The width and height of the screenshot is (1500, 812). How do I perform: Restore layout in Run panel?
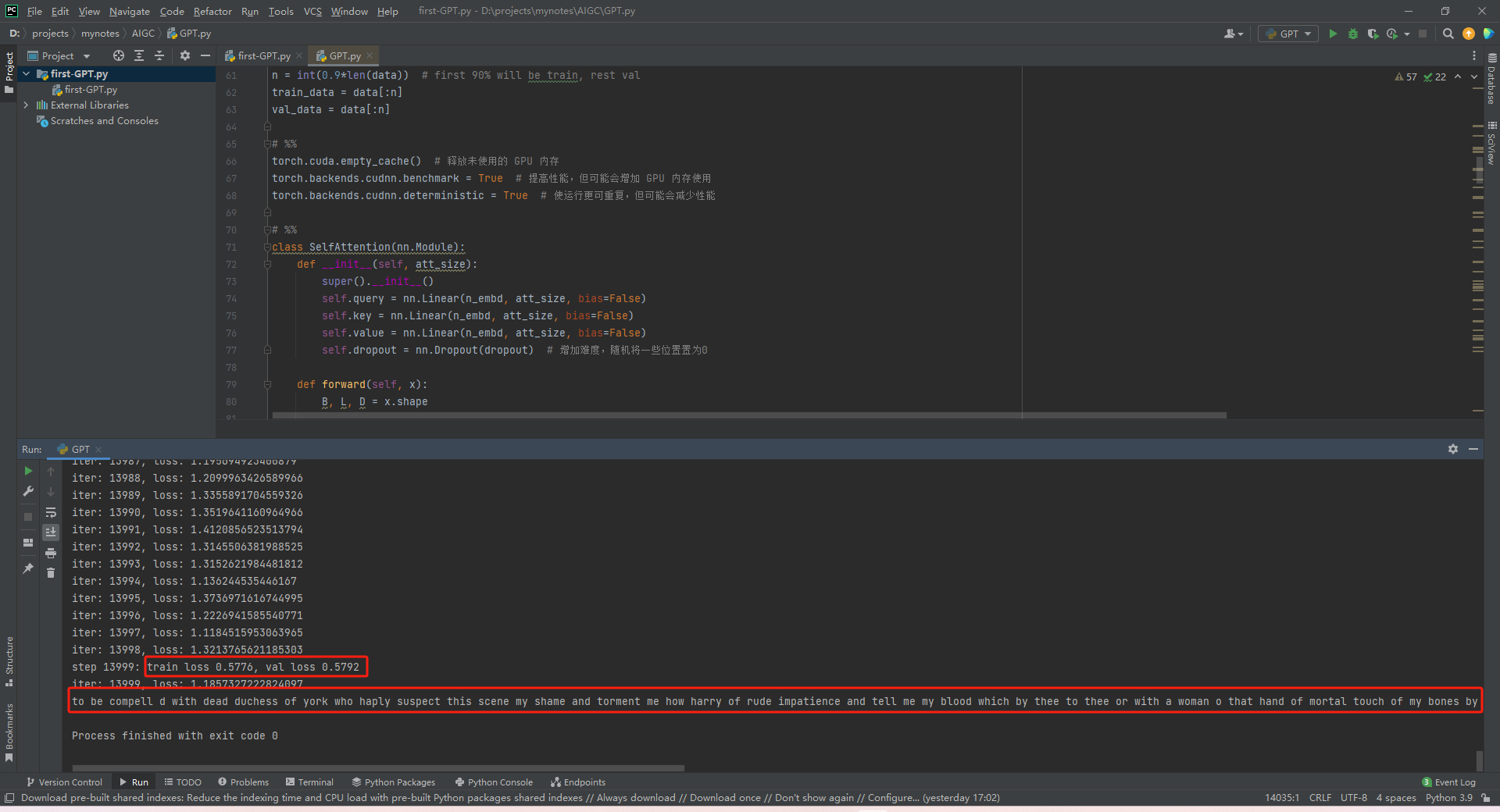28,543
